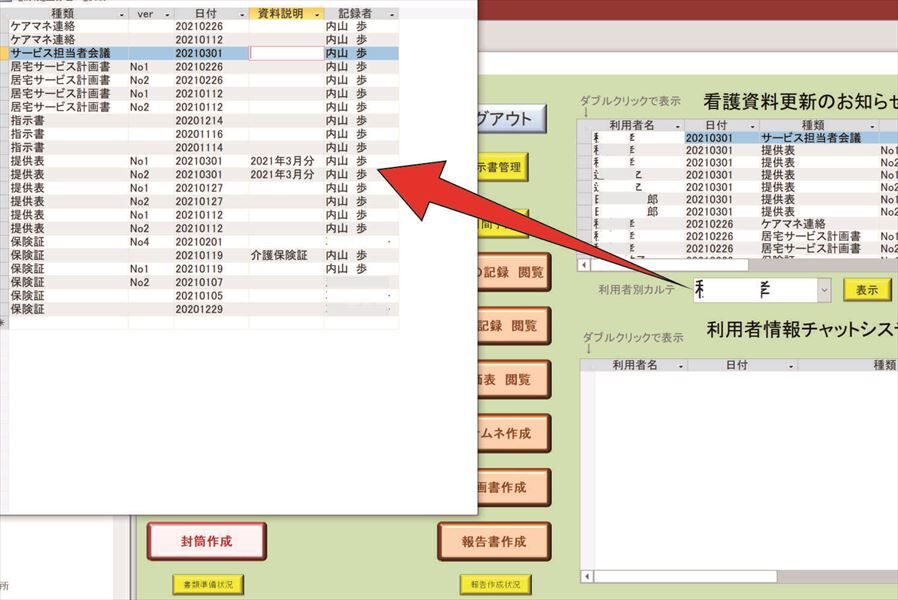The height and width of the screenshot is (600, 898).
Task: Select the サービス担当者会議 row in popup table
Action: click(x=204, y=53)
